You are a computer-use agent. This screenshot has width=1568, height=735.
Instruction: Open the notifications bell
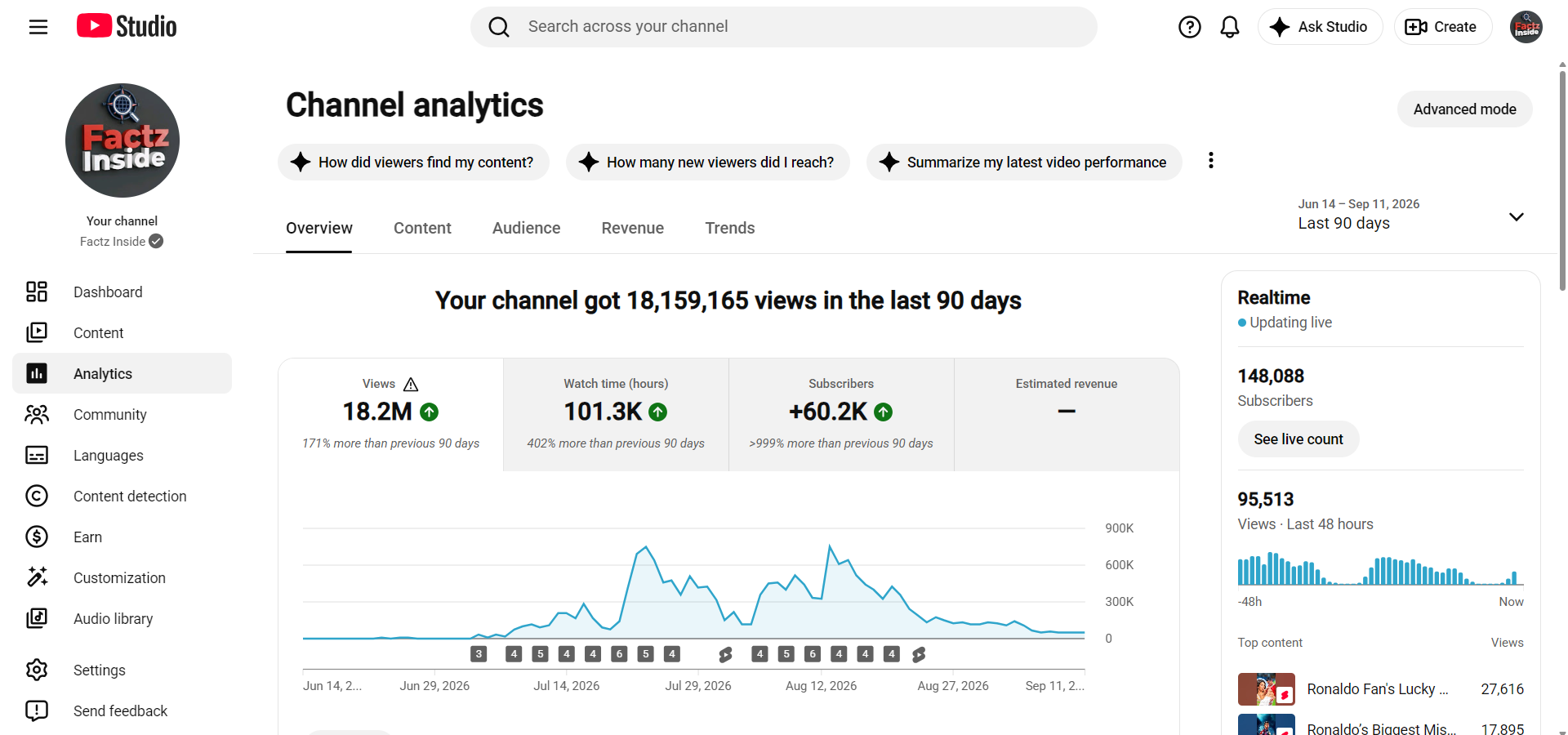tap(1230, 27)
